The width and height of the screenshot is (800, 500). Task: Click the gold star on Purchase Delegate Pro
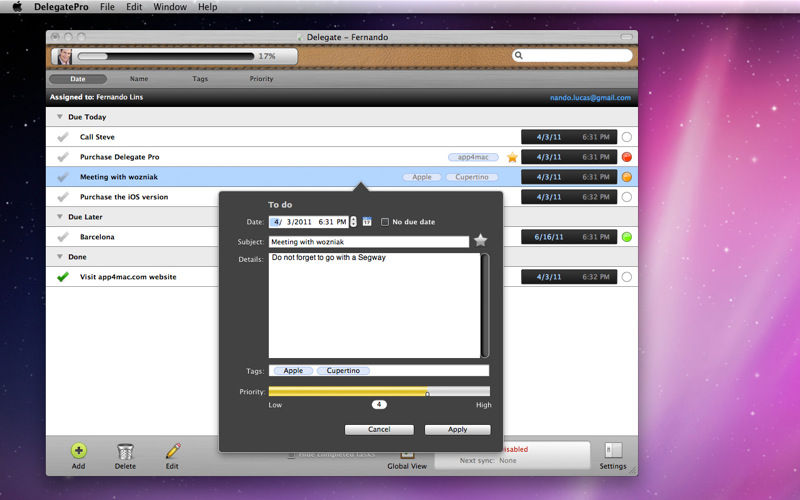coord(512,157)
